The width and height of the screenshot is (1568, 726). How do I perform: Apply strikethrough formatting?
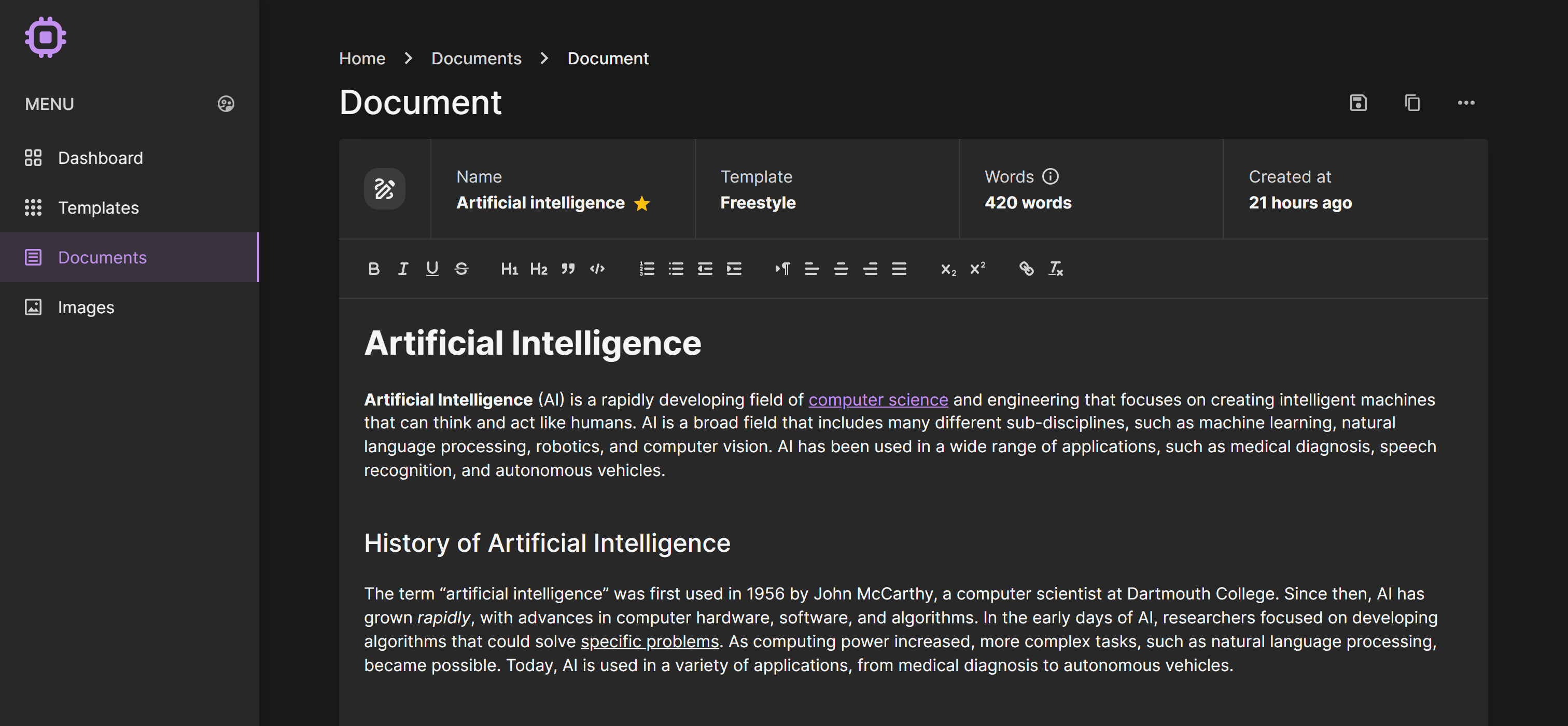click(461, 269)
